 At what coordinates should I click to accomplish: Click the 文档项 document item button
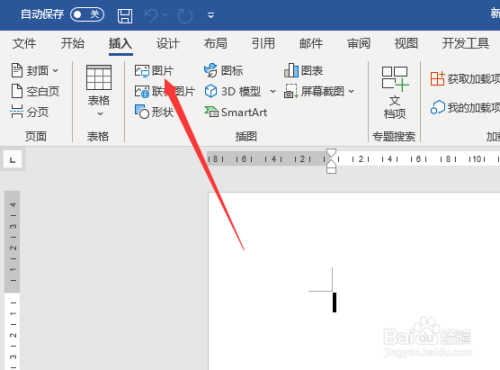[395, 92]
